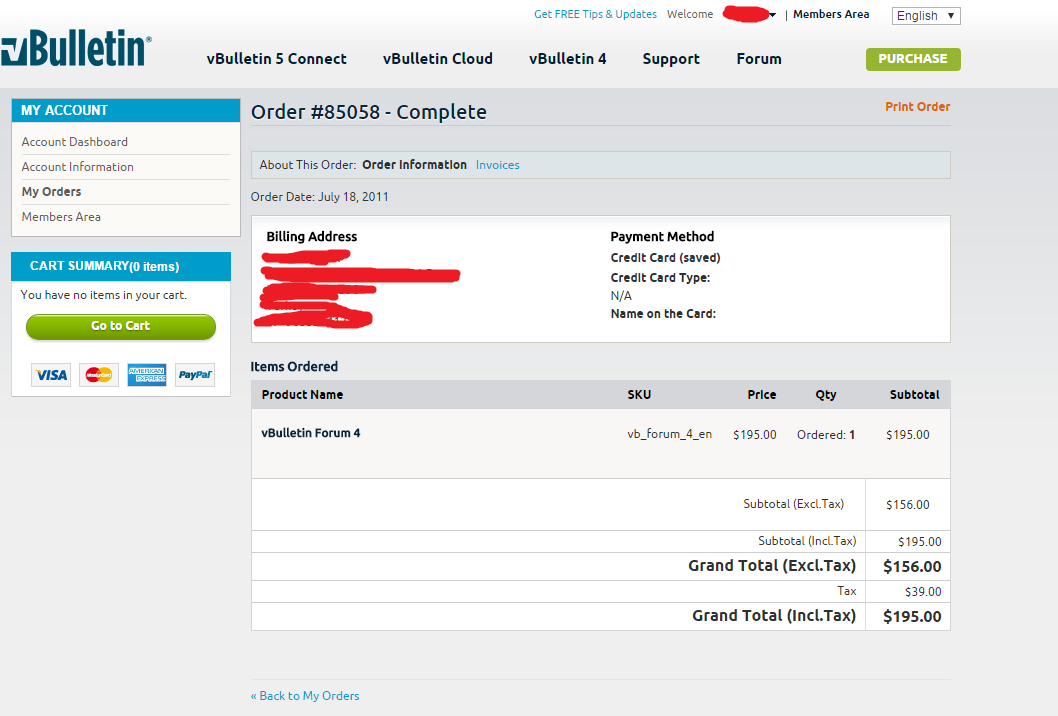The height and width of the screenshot is (716, 1058).
Task: Click the Payment Method heading
Action: click(x=662, y=237)
